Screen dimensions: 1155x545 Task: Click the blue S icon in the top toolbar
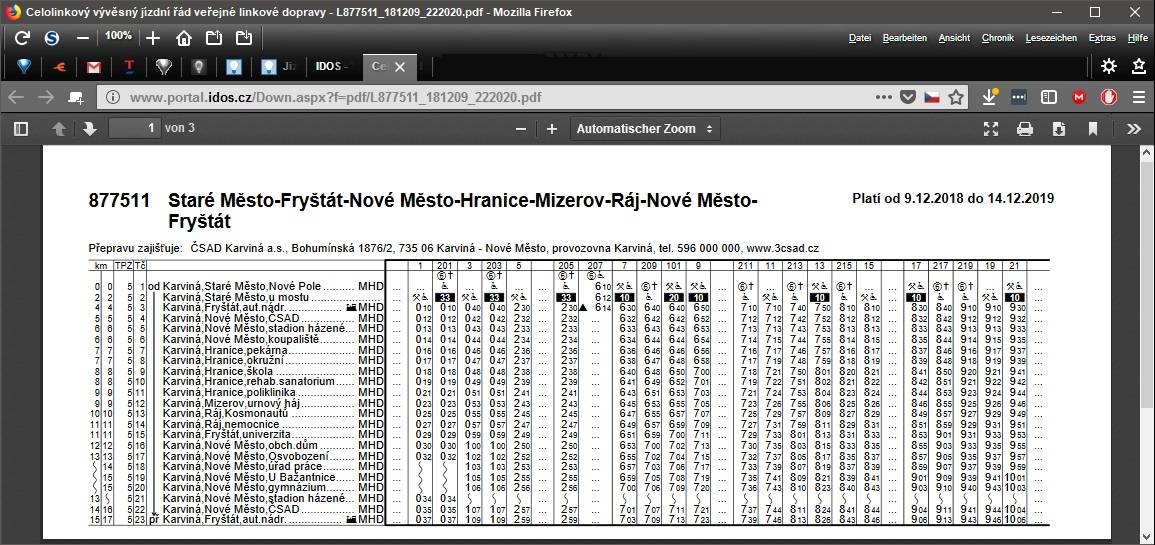pyautogui.click(x=52, y=38)
